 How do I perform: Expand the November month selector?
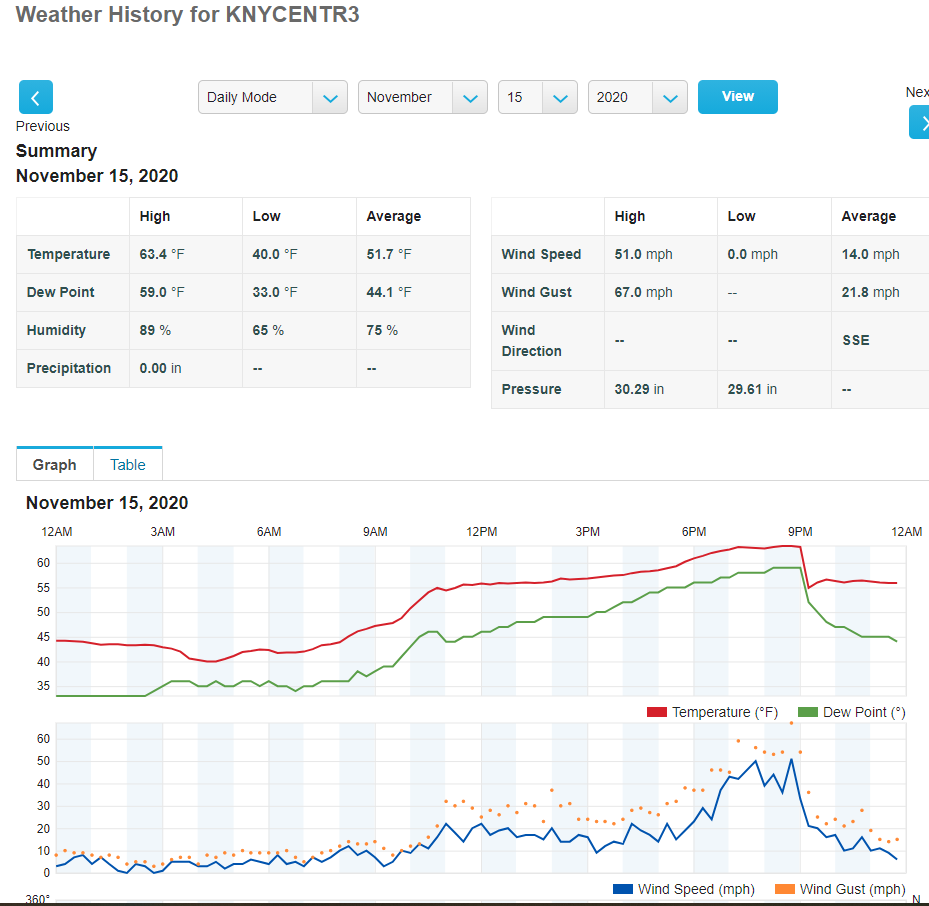point(422,97)
